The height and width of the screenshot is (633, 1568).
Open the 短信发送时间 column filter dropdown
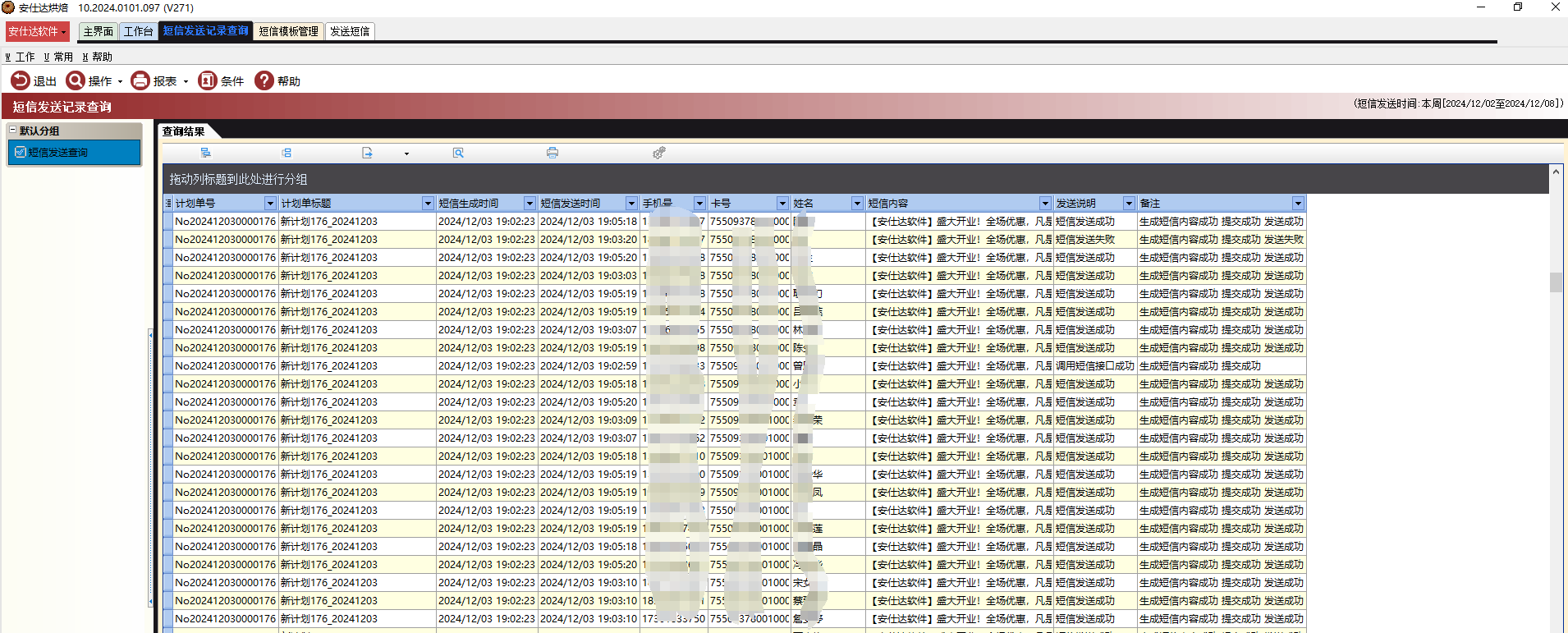pos(631,203)
